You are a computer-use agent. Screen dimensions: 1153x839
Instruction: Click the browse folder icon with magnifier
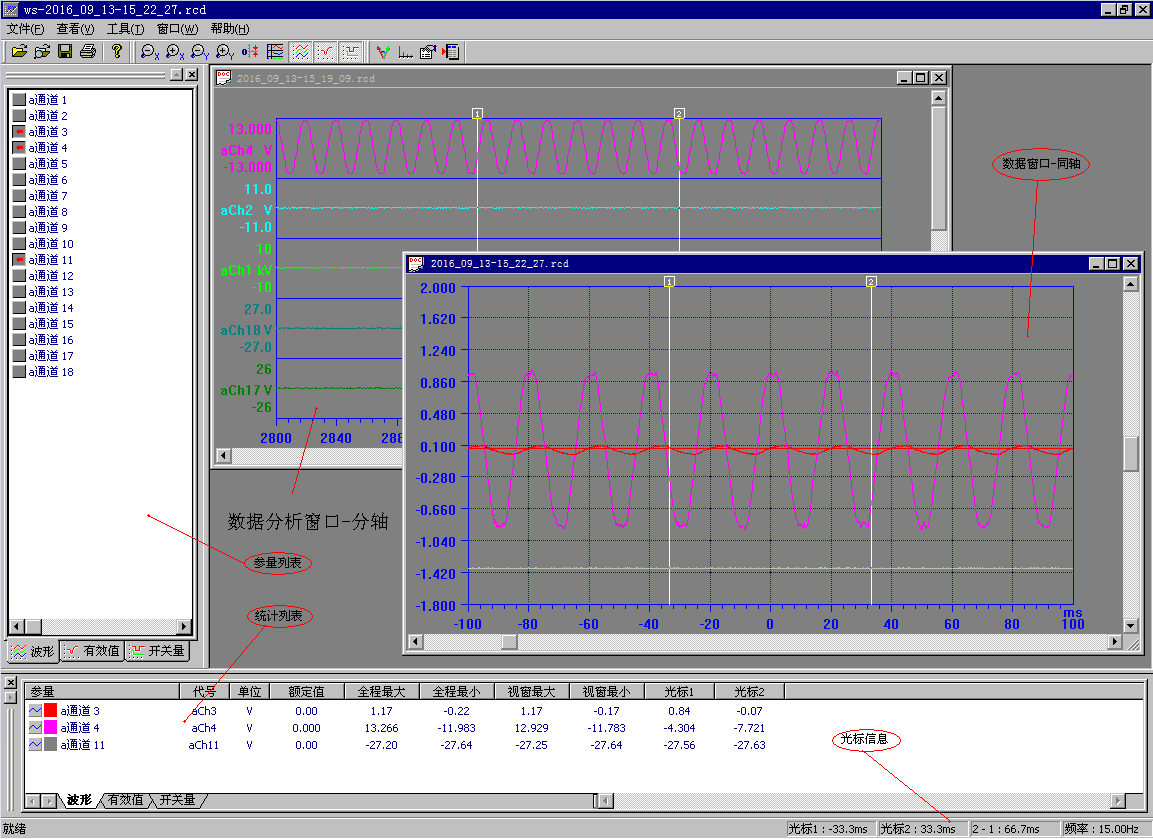click(42, 51)
